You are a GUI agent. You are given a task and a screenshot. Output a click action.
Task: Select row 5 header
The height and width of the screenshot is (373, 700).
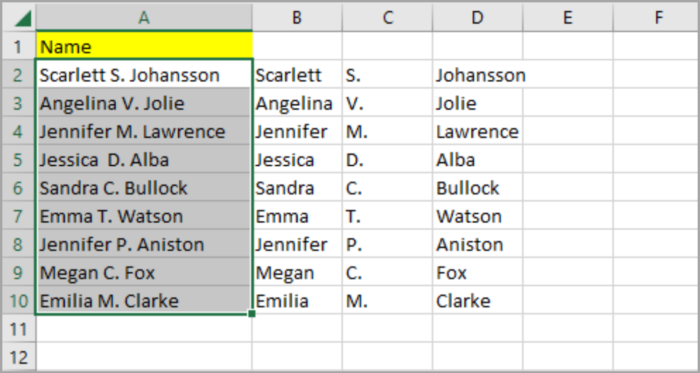tap(18, 160)
